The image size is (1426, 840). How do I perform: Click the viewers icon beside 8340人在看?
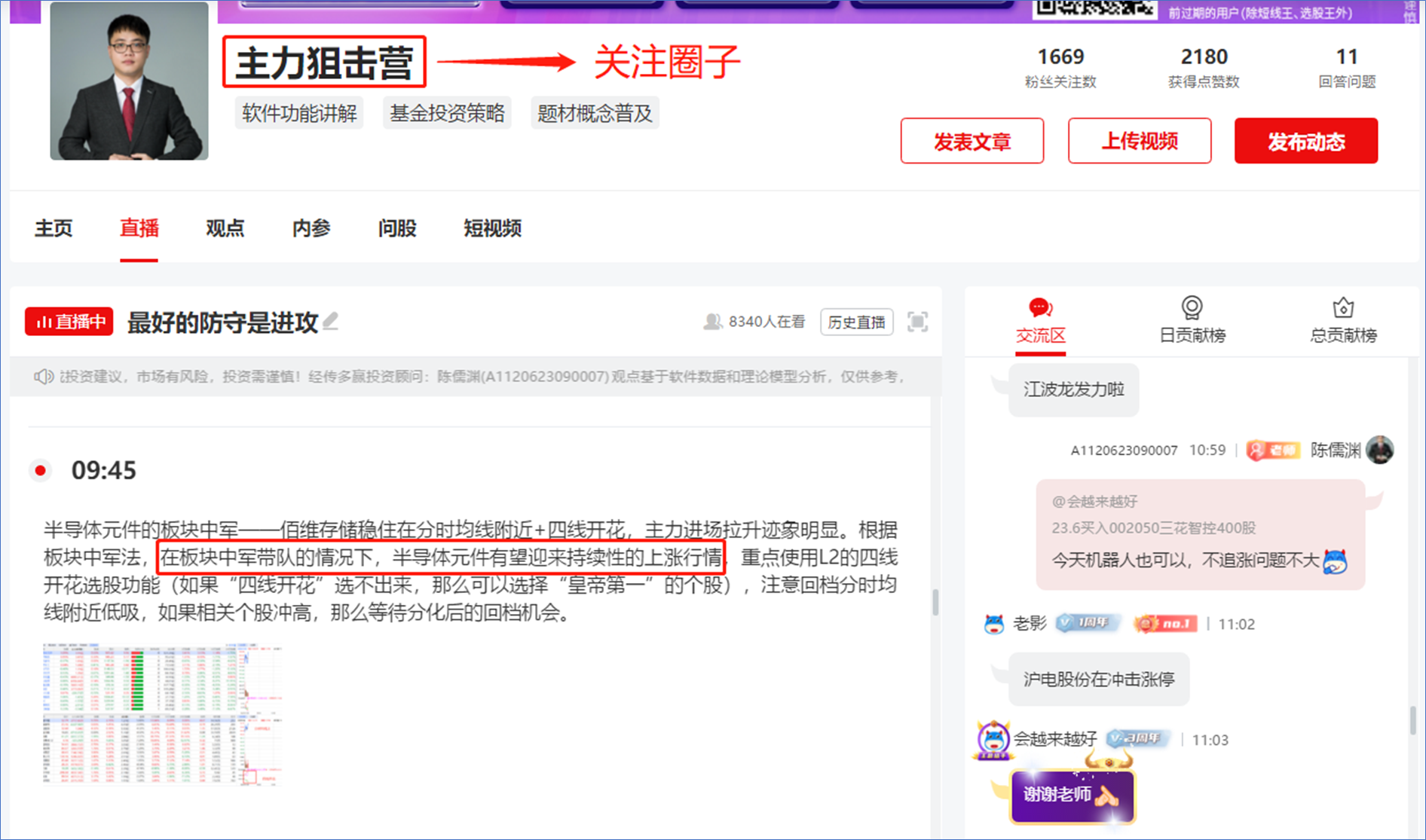[712, 322]
